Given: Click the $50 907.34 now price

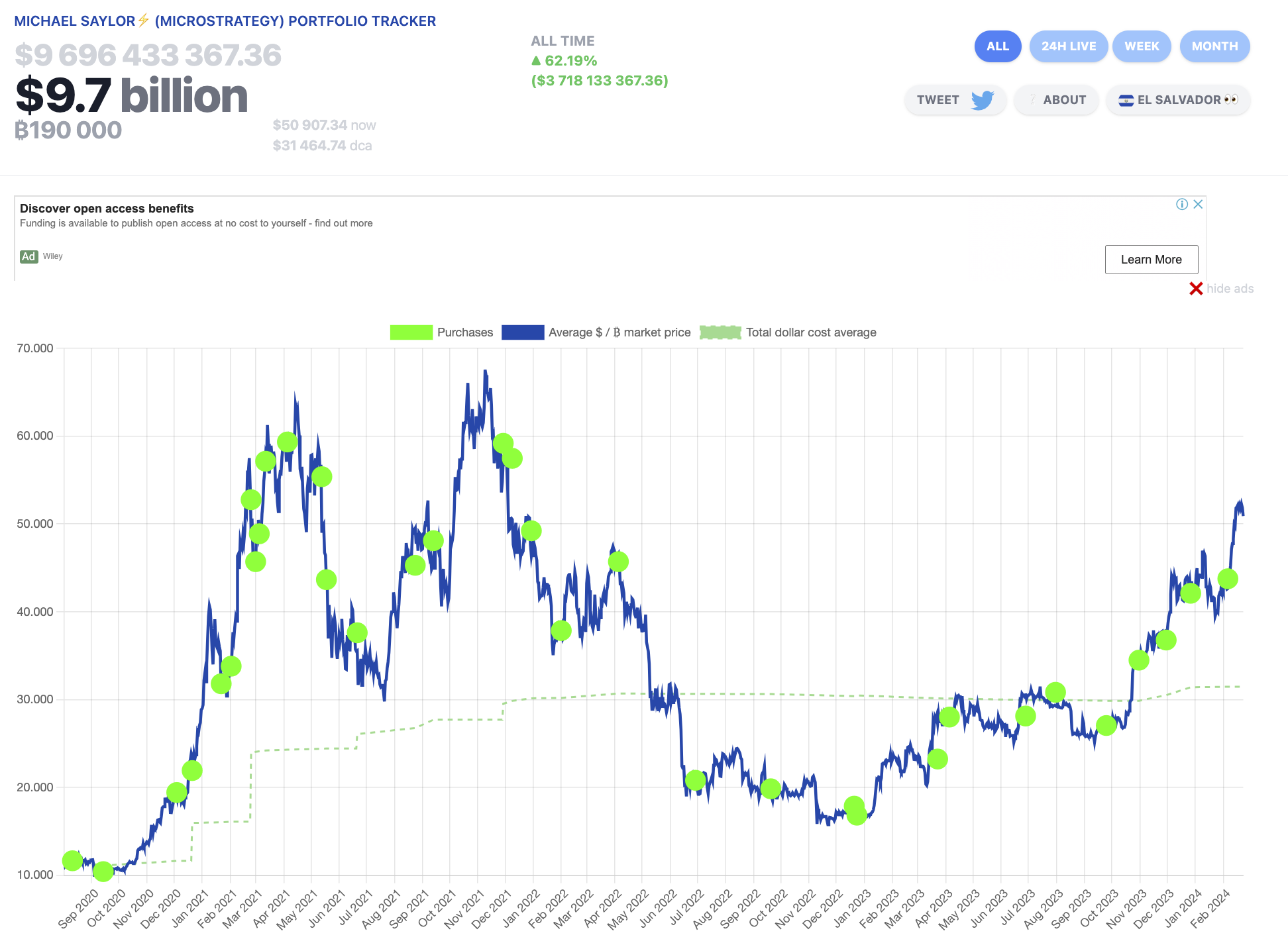Looking at the screenshot, I should click(324, 125).
